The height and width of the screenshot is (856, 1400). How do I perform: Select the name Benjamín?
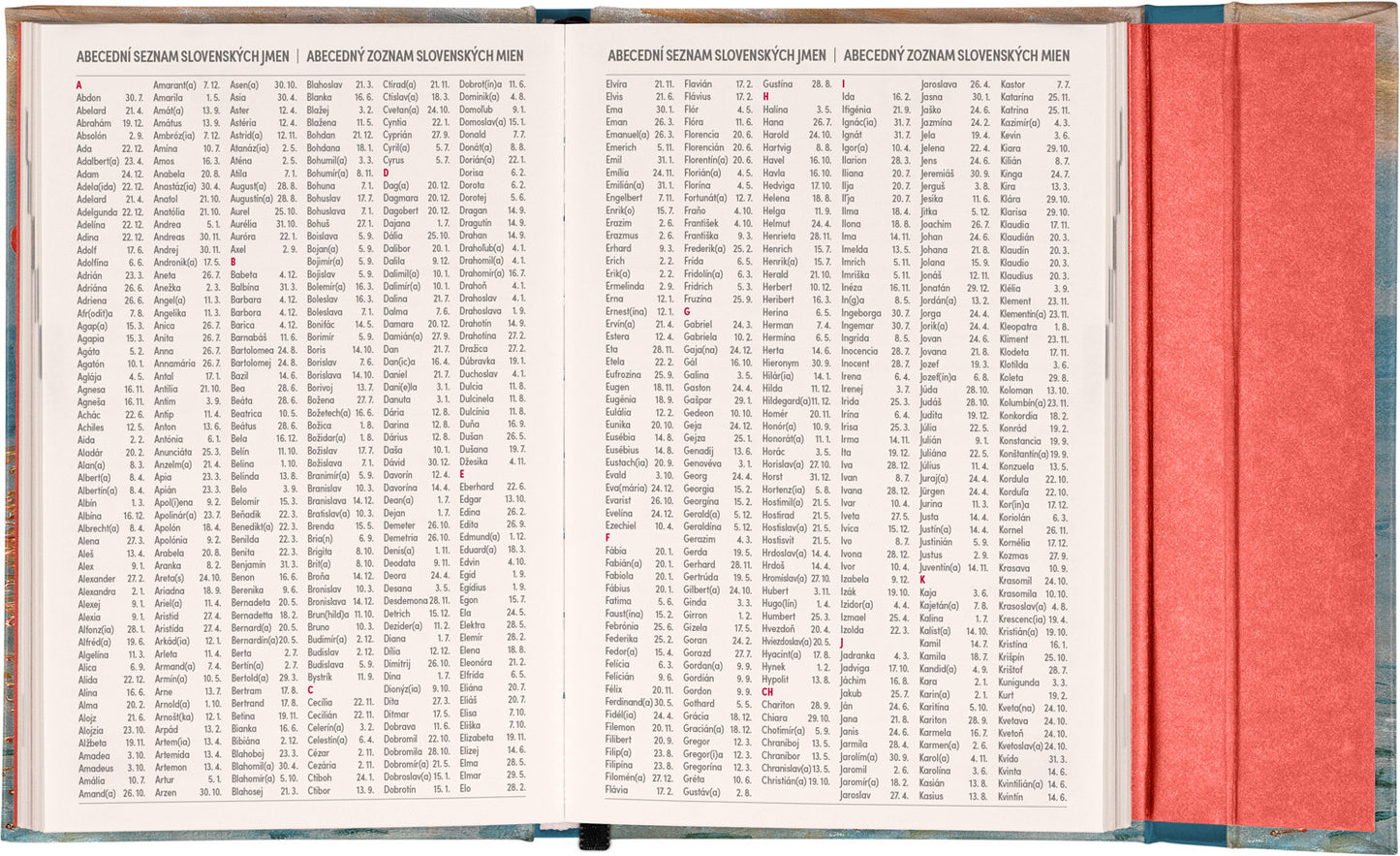(248, 565)
